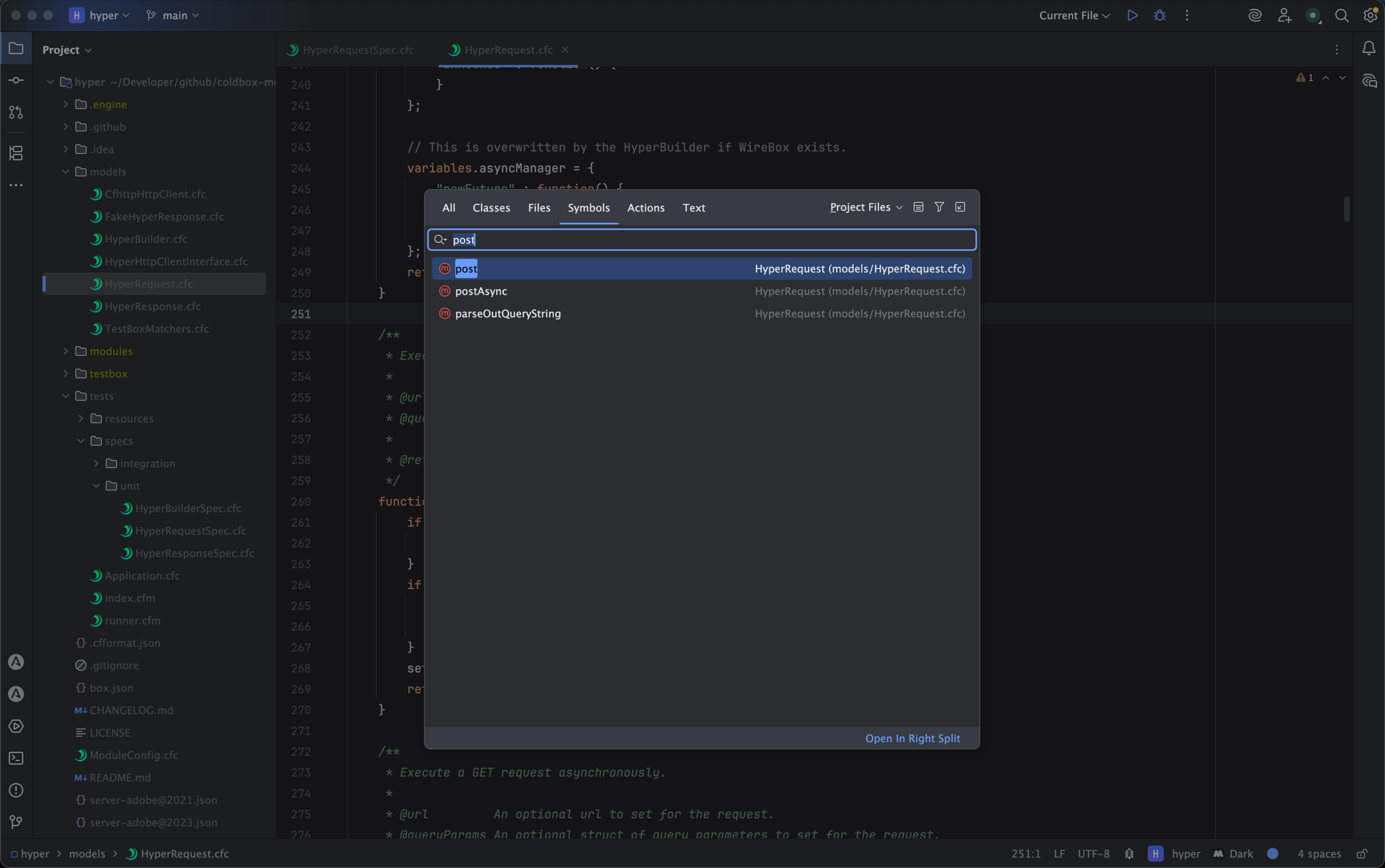This screenshot has width=1385, height=868.
Task: Click the models breadcrumb in status bar
Action: pos(87,853)
